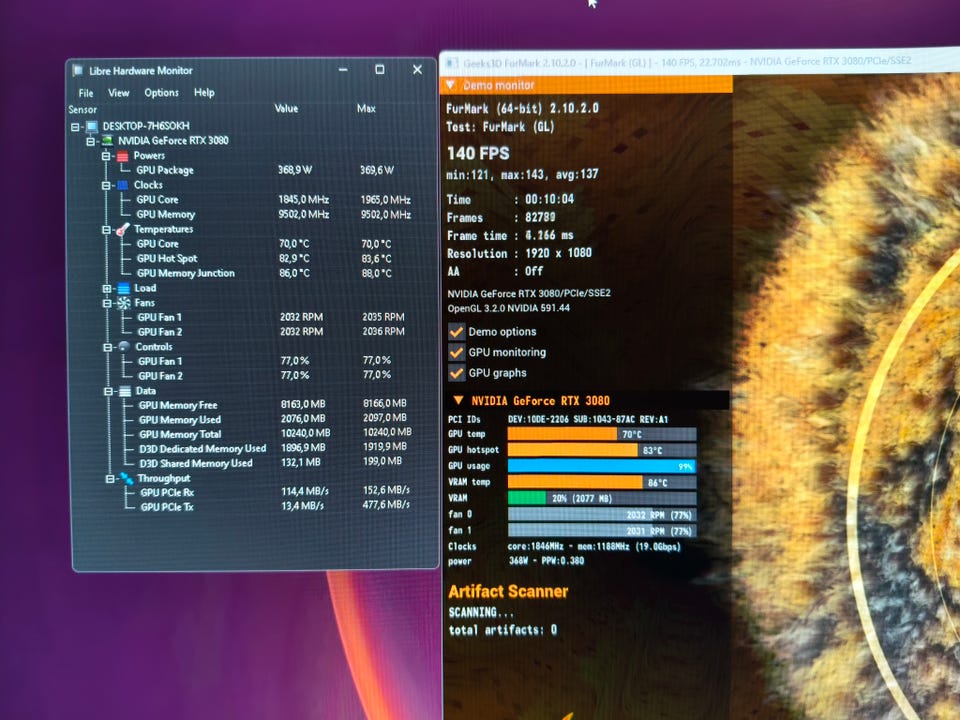Viewport: 960px width, 720px height.
Task: Collapse the Fans section
Action: [x=107, y=304]
